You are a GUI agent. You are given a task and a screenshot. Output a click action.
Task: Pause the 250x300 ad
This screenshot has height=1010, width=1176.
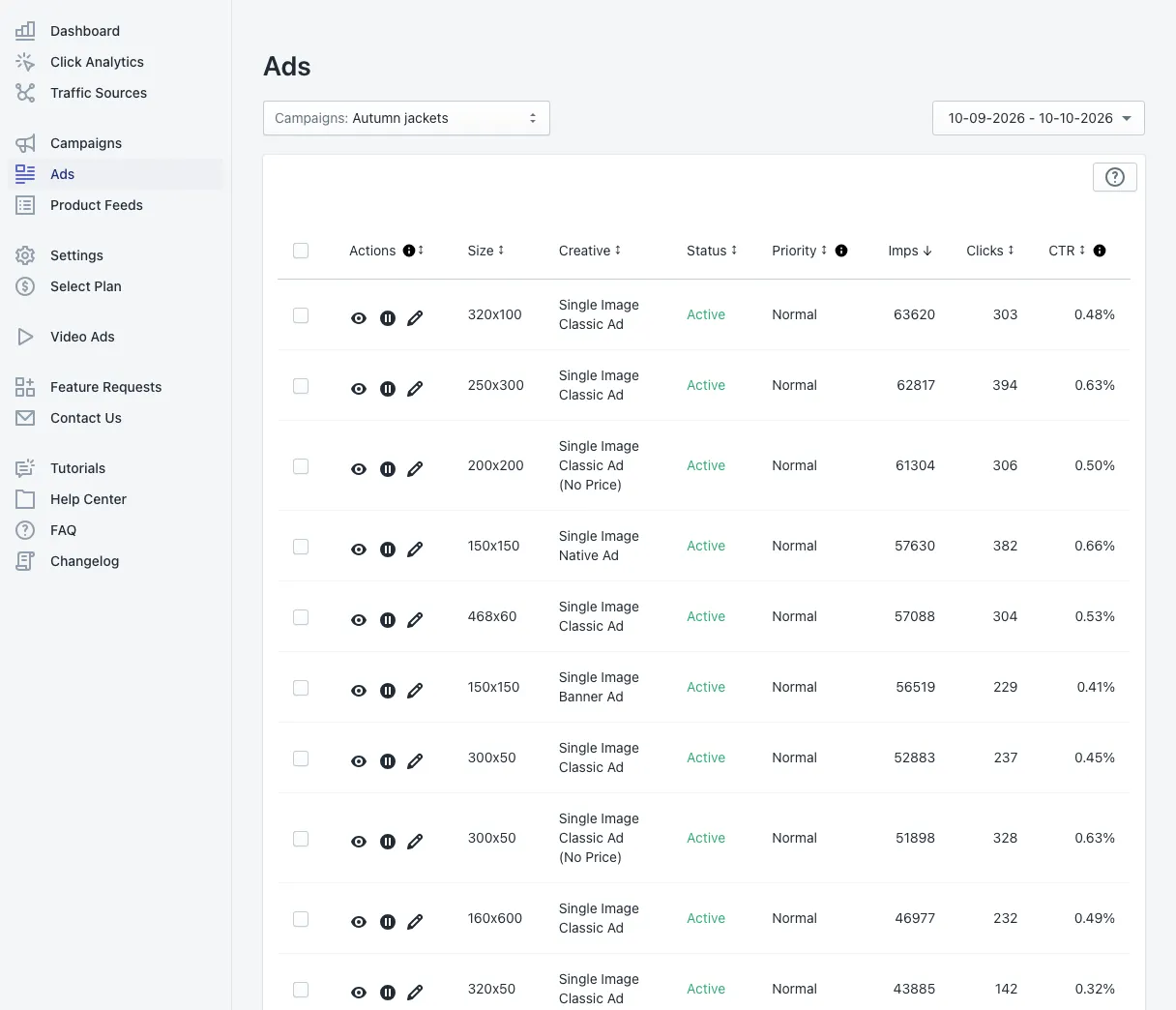click(x=388, y=389)
